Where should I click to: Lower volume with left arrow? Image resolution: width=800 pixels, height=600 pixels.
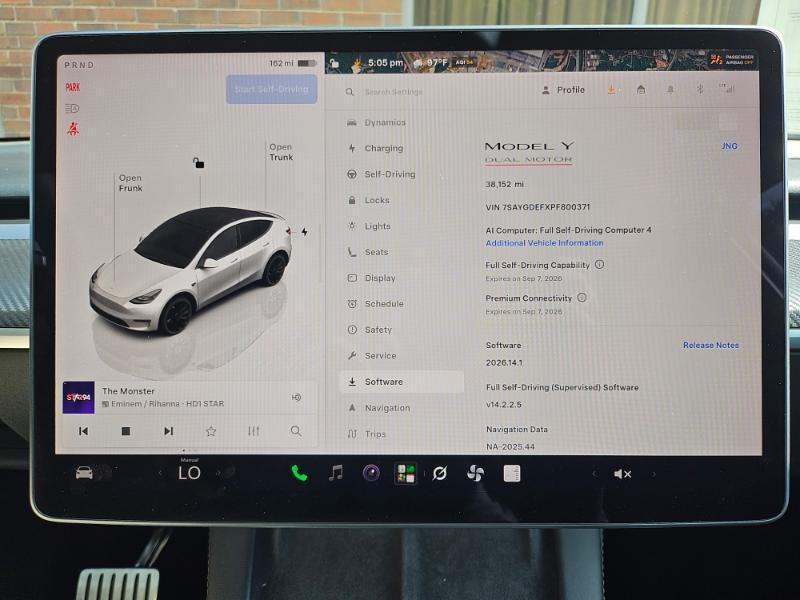click(x=594, y=474)
